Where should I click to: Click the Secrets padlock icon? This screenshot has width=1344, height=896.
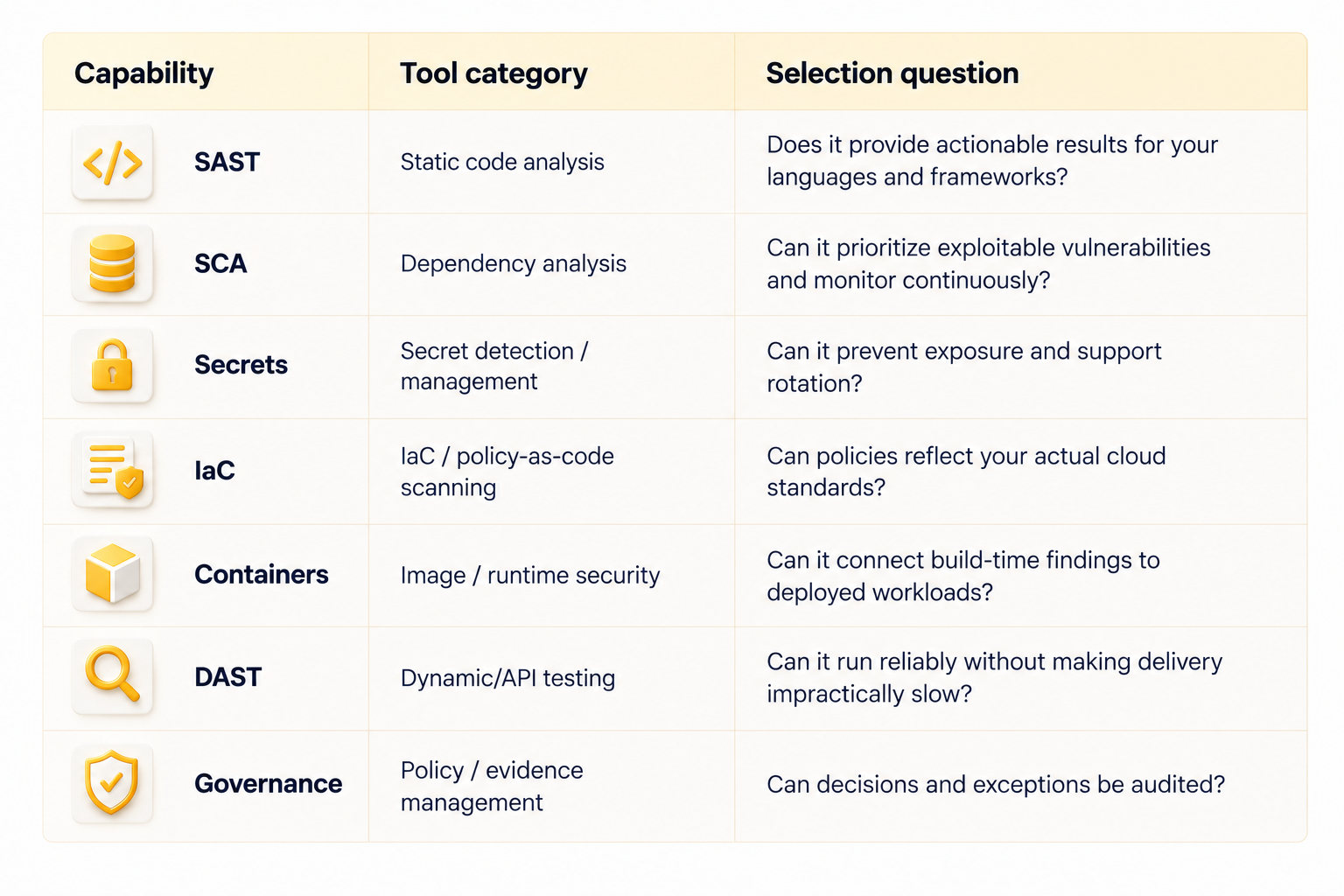[113, 366]
